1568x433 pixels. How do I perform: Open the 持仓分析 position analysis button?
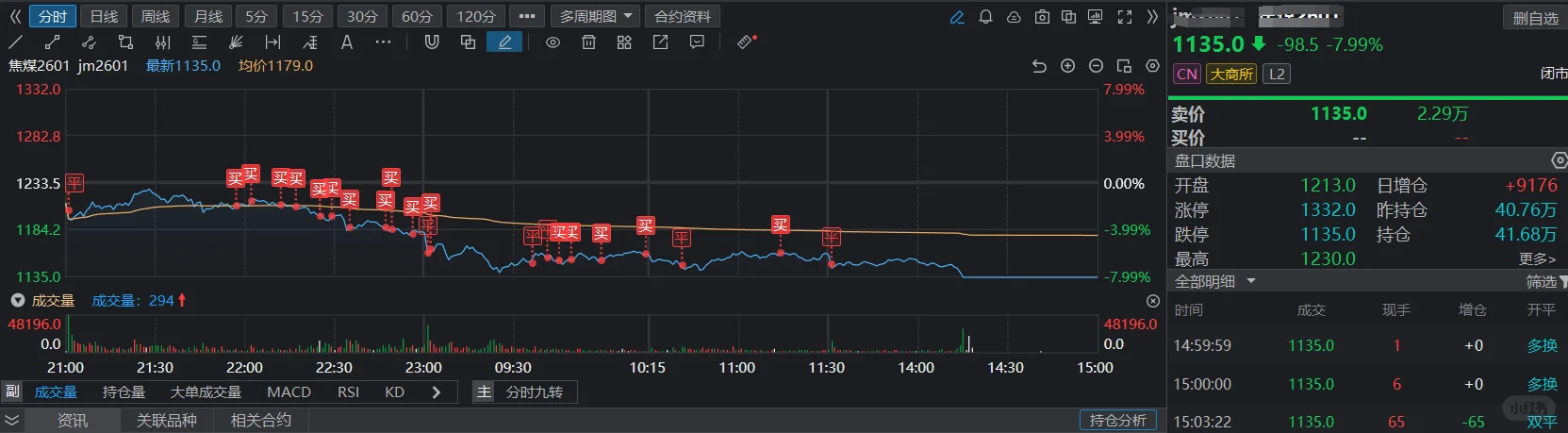click(1117, 420)
